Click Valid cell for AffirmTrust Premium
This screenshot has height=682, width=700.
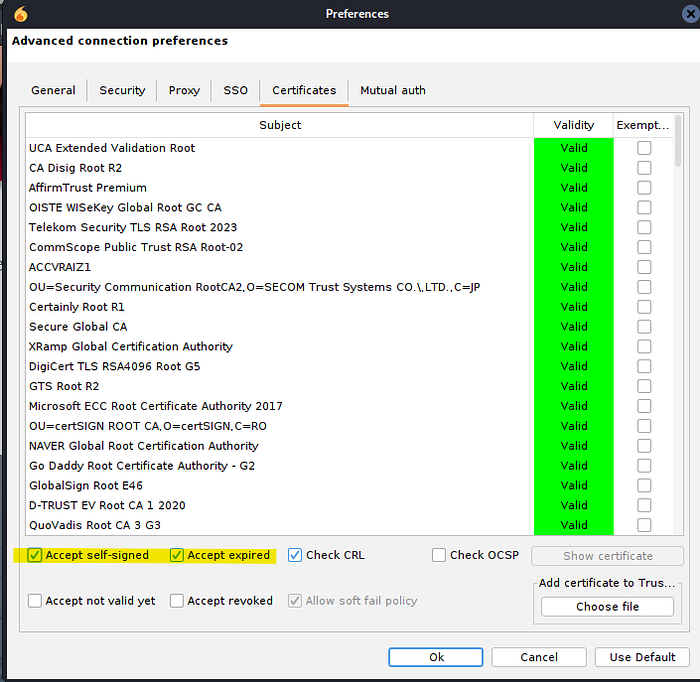[574, 187]
